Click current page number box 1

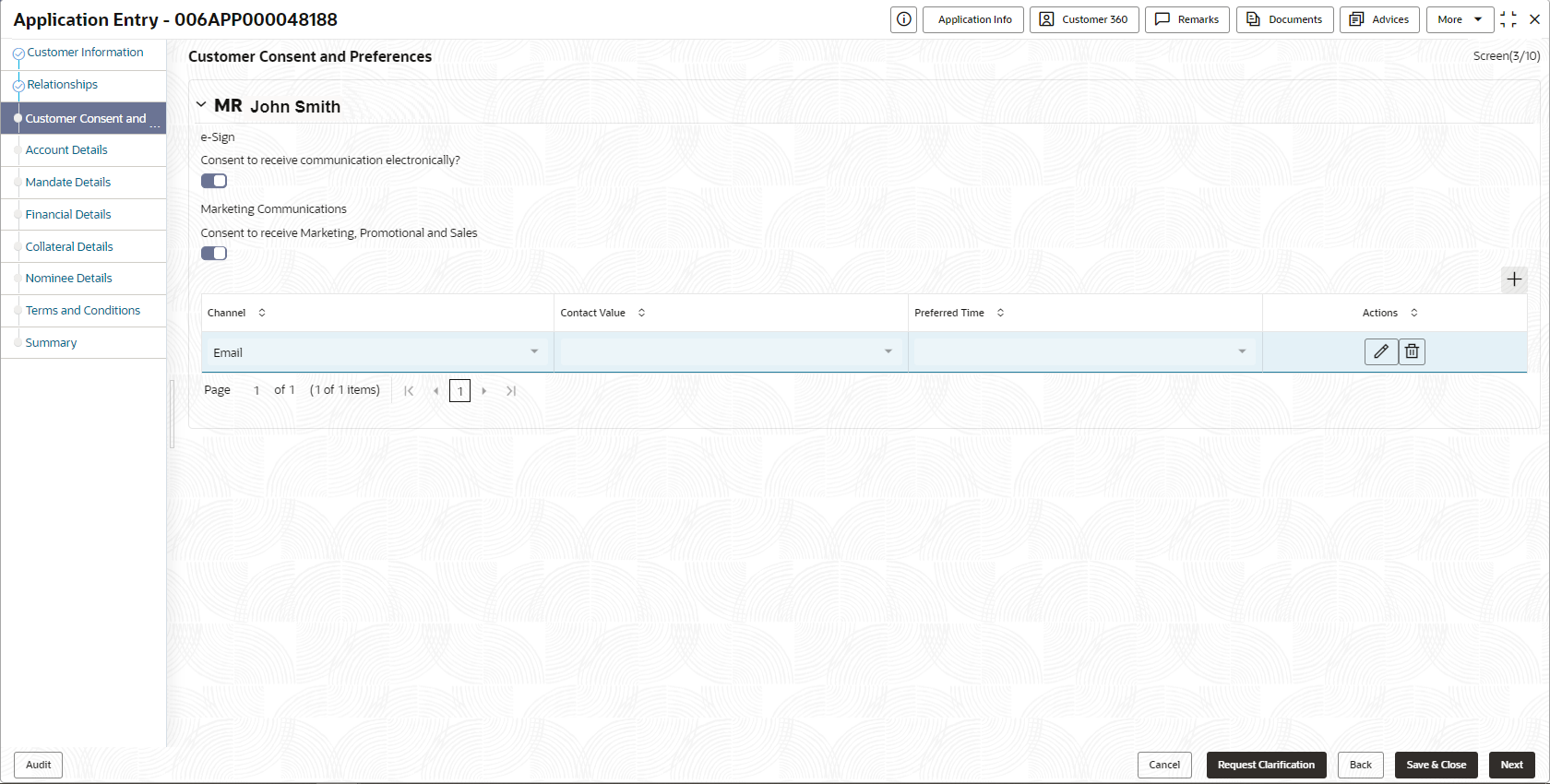pyautogui.click(x=460, y=391)
